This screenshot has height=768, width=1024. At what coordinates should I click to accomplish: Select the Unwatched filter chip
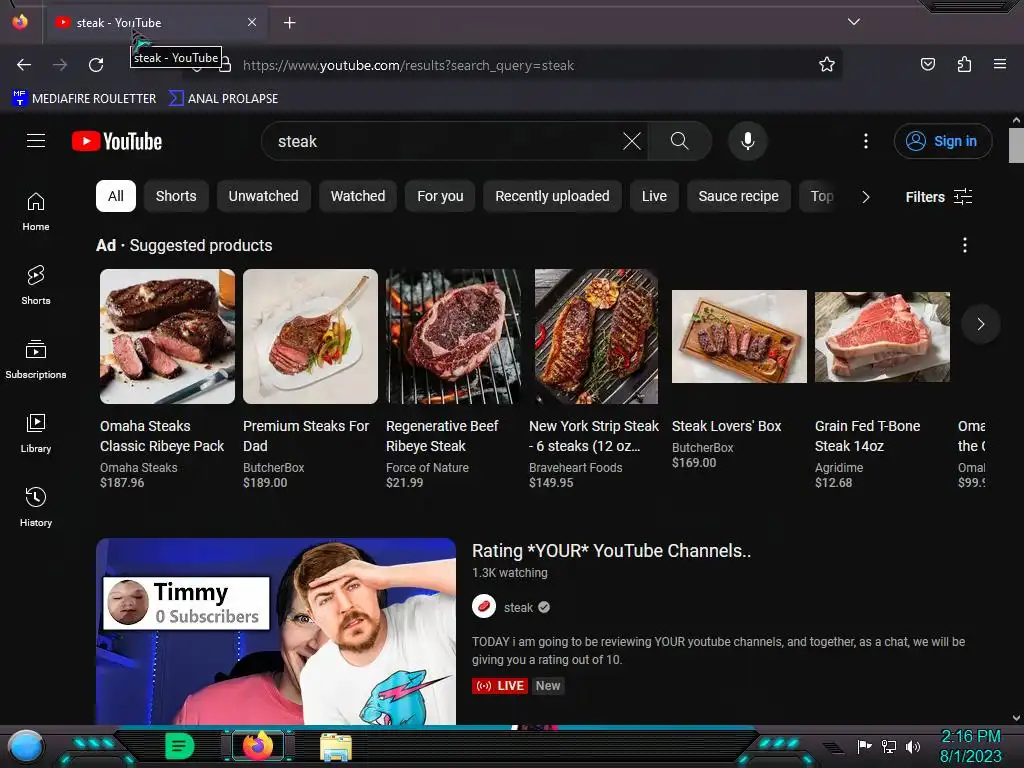click(263, 196)
